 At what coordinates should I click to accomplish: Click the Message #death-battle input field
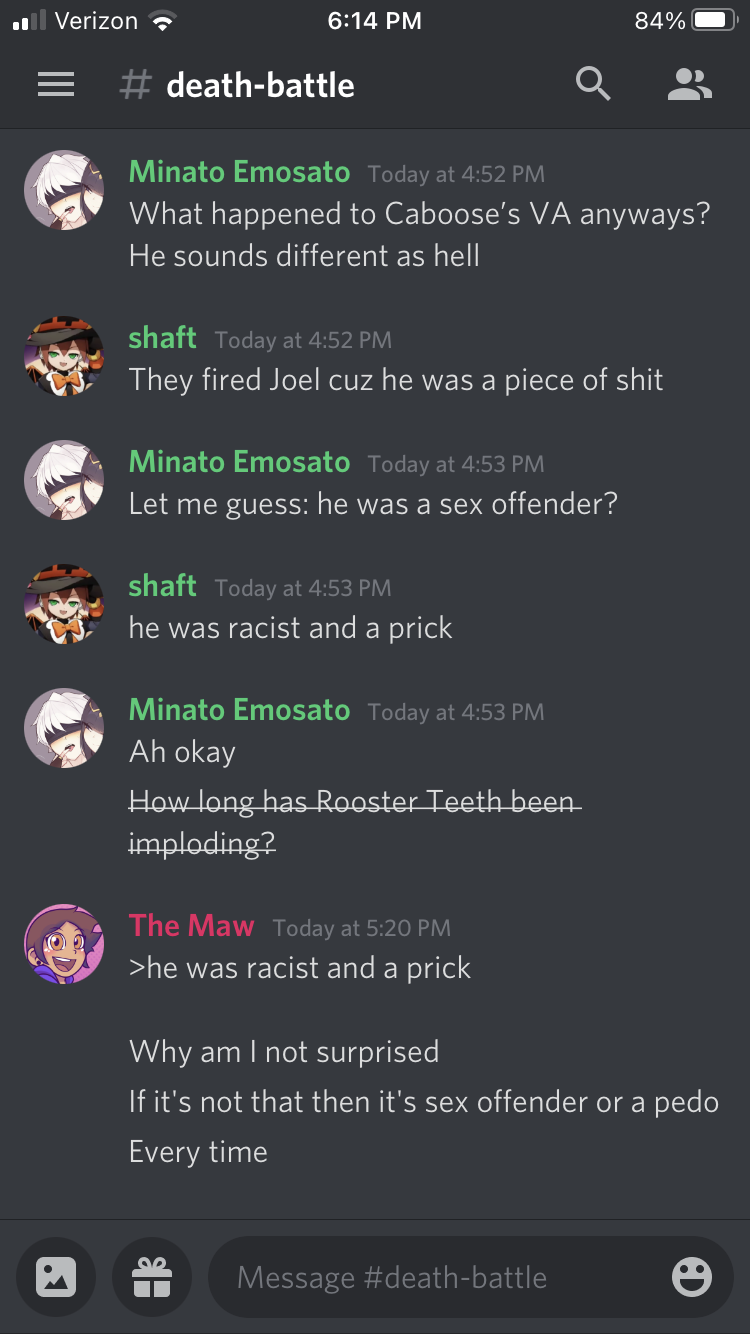[x=471, y=1277]
